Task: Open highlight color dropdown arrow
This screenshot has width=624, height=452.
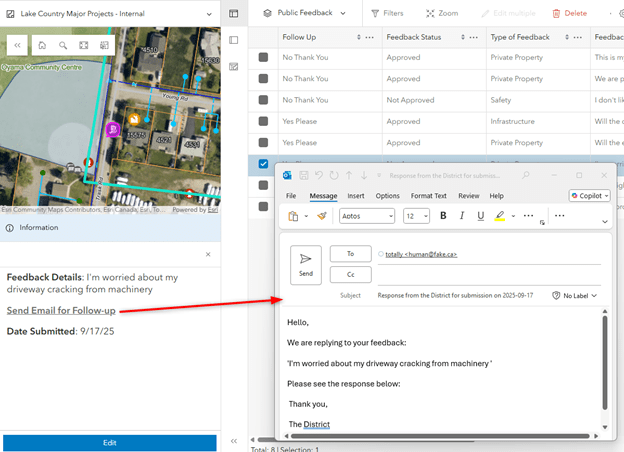Action: point(513,216)
